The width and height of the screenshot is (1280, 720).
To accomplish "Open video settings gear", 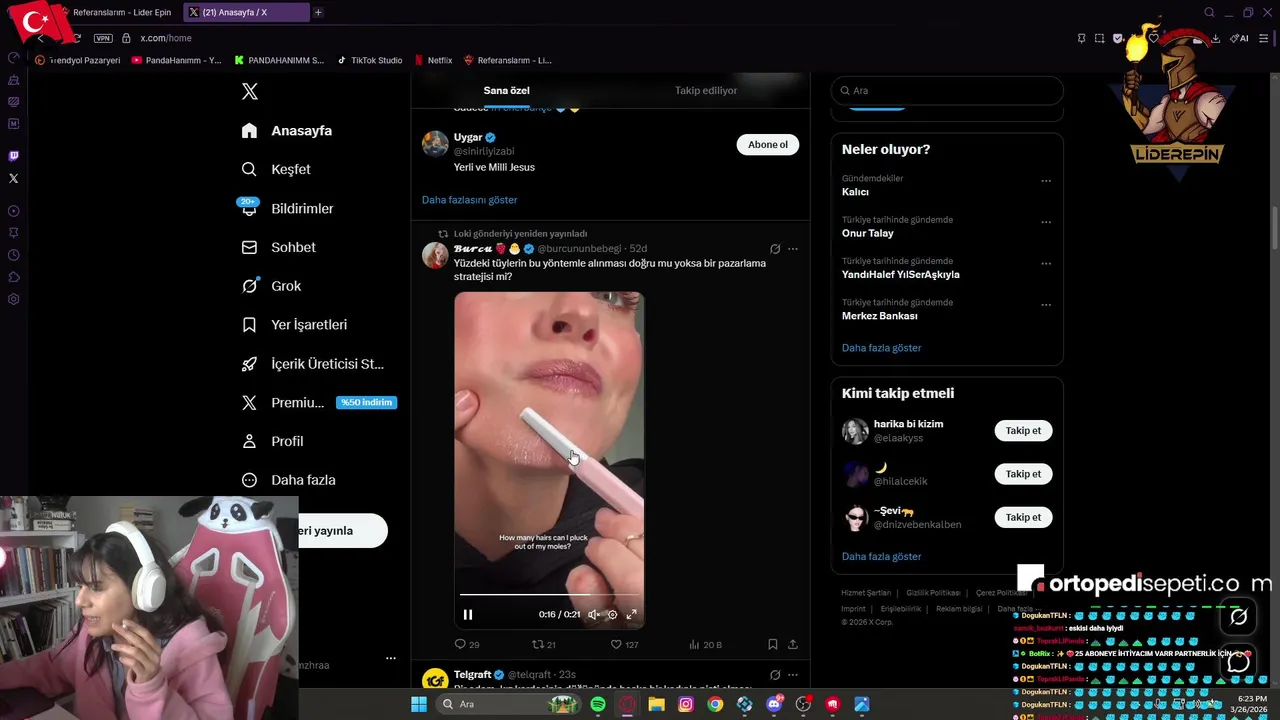I will 613,615.
